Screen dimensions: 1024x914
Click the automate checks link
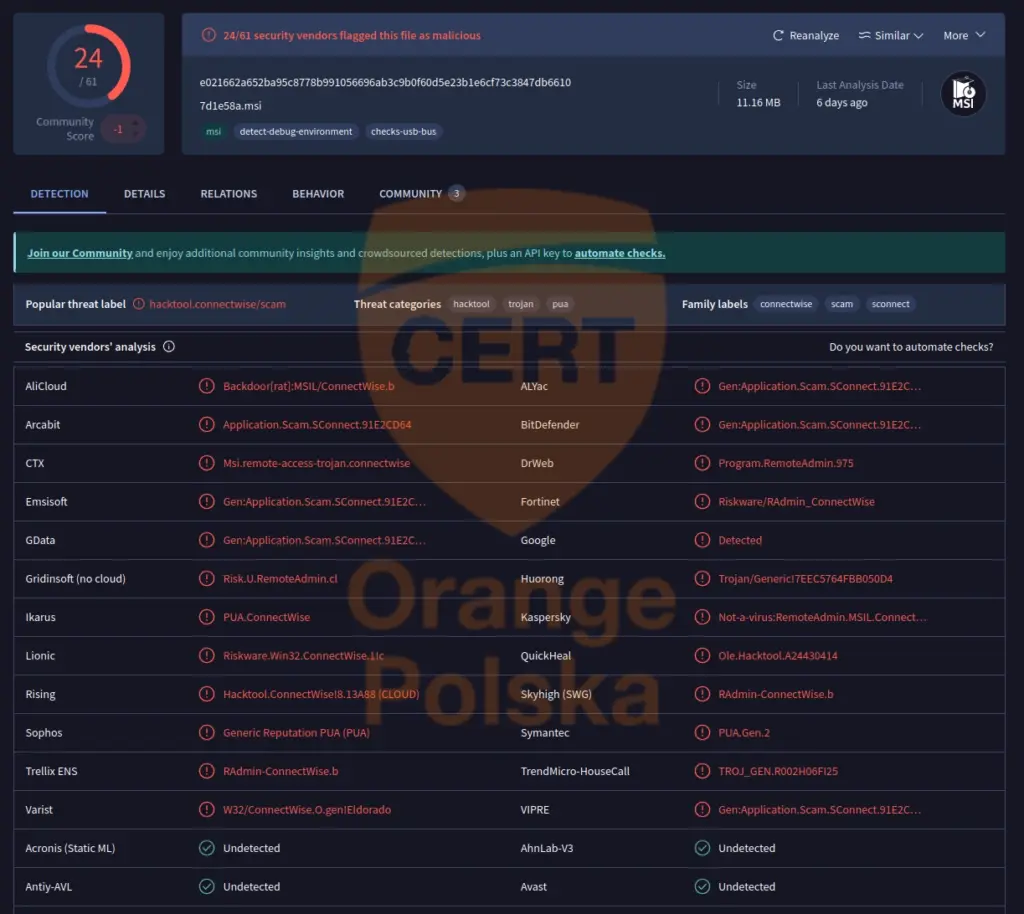click(620, 253)
